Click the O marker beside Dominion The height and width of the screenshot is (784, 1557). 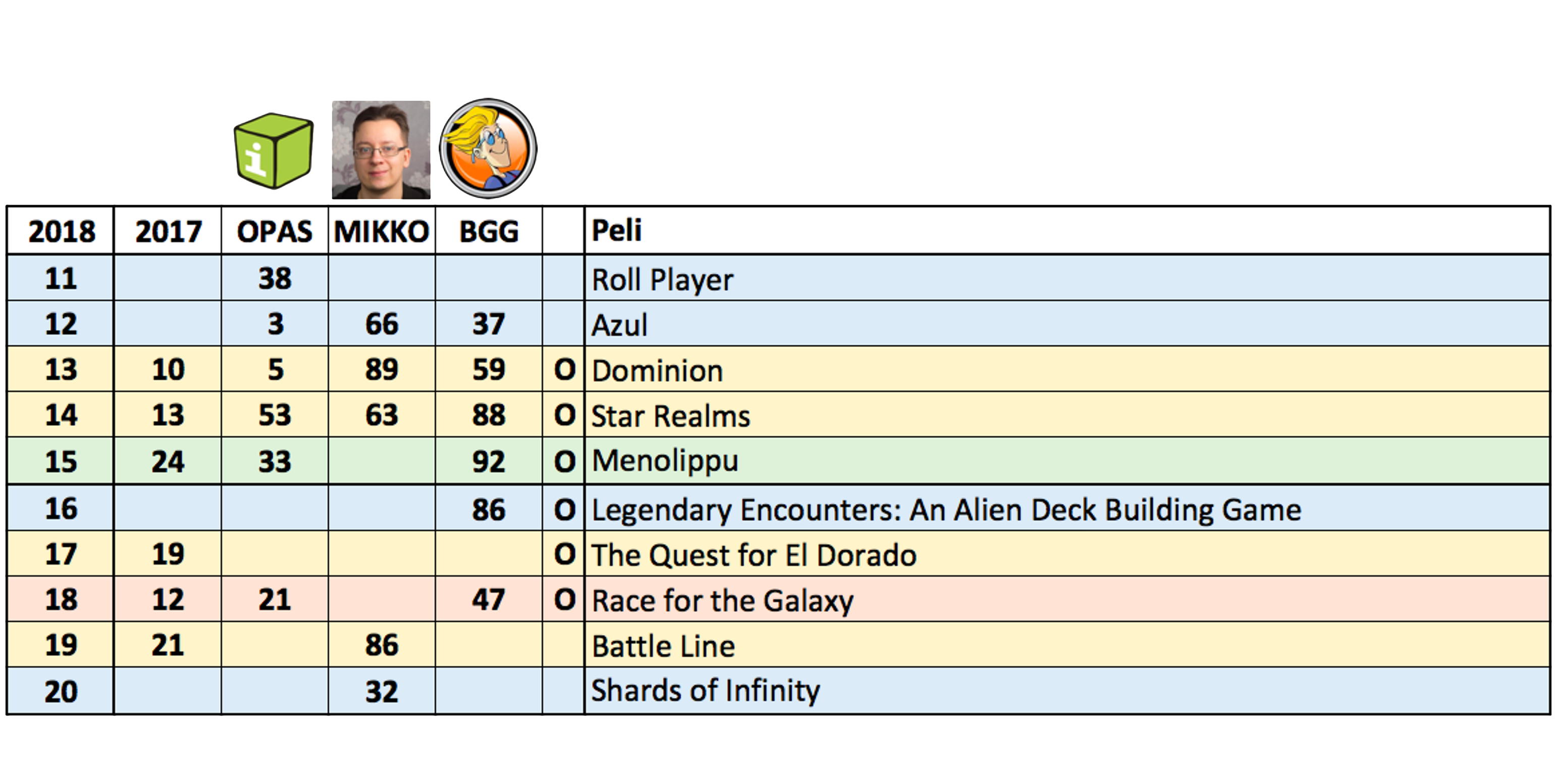564,370
